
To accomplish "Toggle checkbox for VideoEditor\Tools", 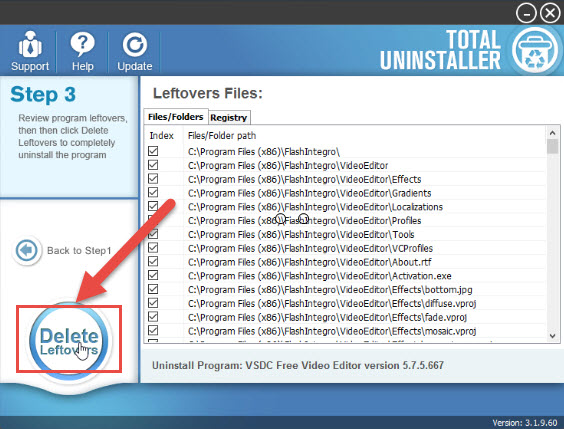I will [153, 234].
